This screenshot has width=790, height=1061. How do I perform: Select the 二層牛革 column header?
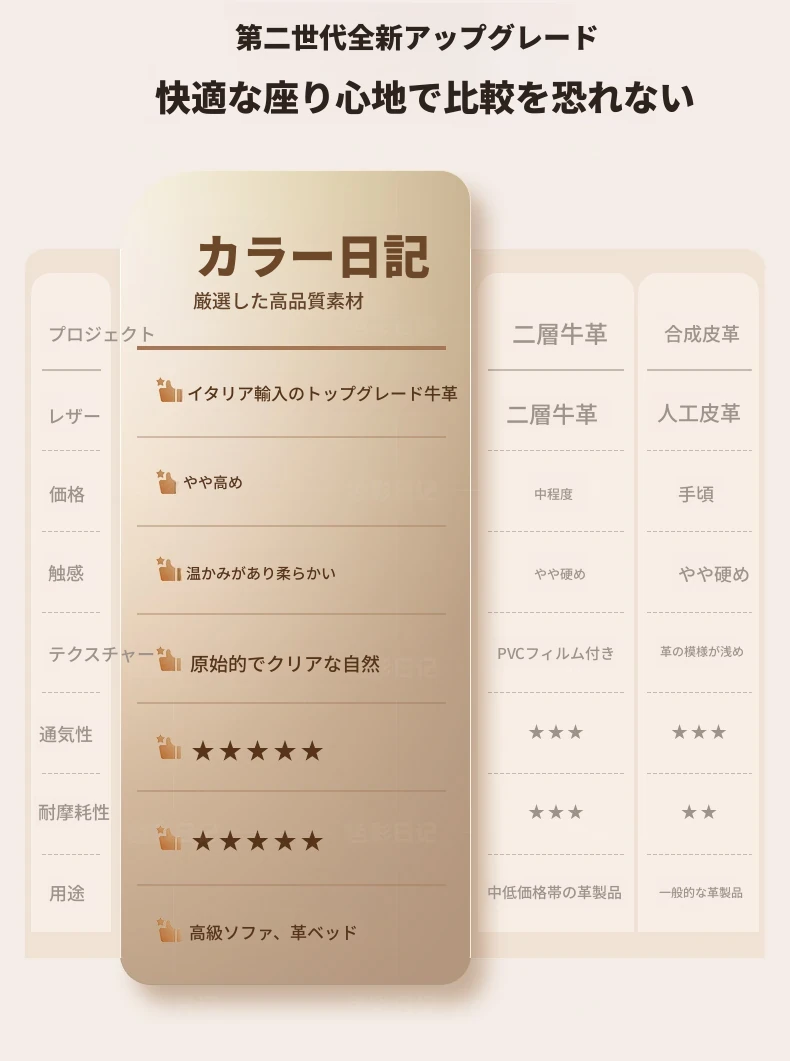(x=559, y=334)
